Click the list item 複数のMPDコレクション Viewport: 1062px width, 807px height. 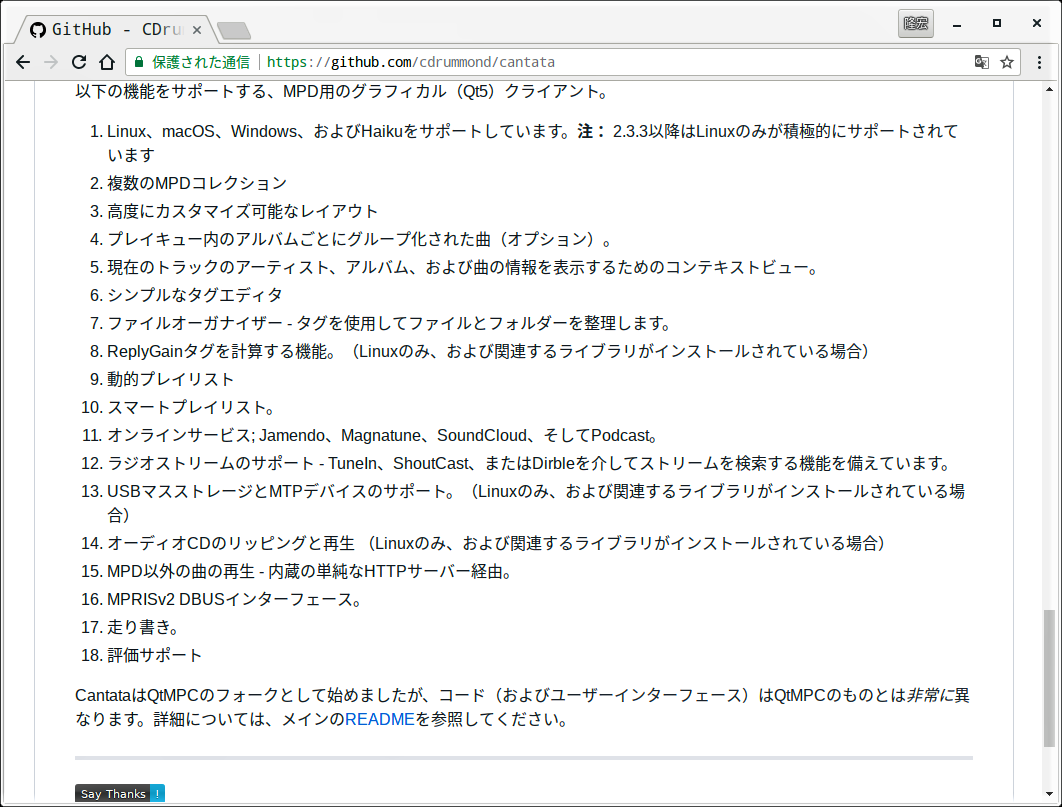point(197,183)
